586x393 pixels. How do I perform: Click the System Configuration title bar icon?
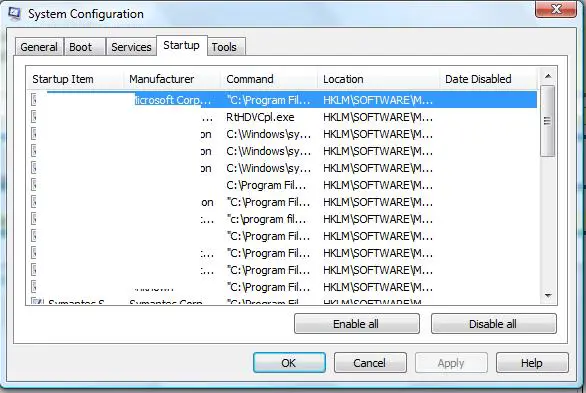point(14,13)
